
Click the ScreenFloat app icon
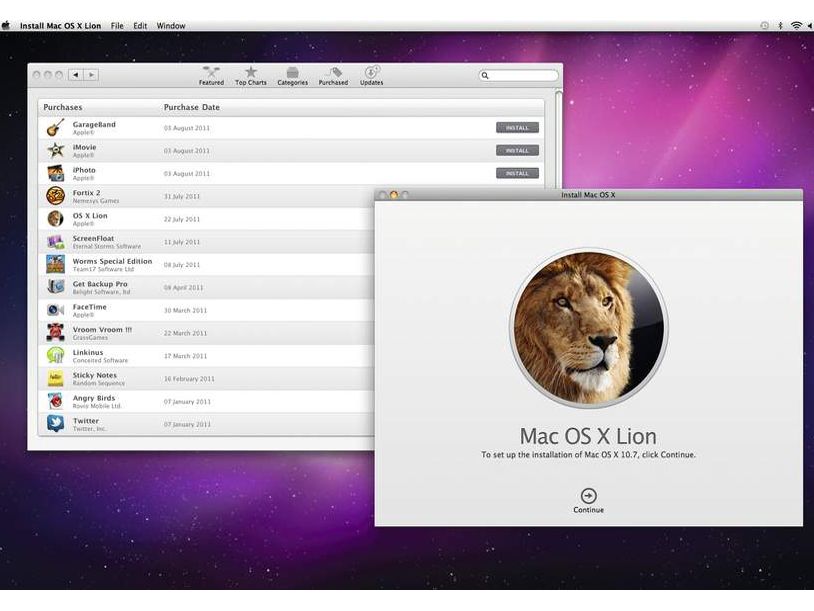(55, 241)
